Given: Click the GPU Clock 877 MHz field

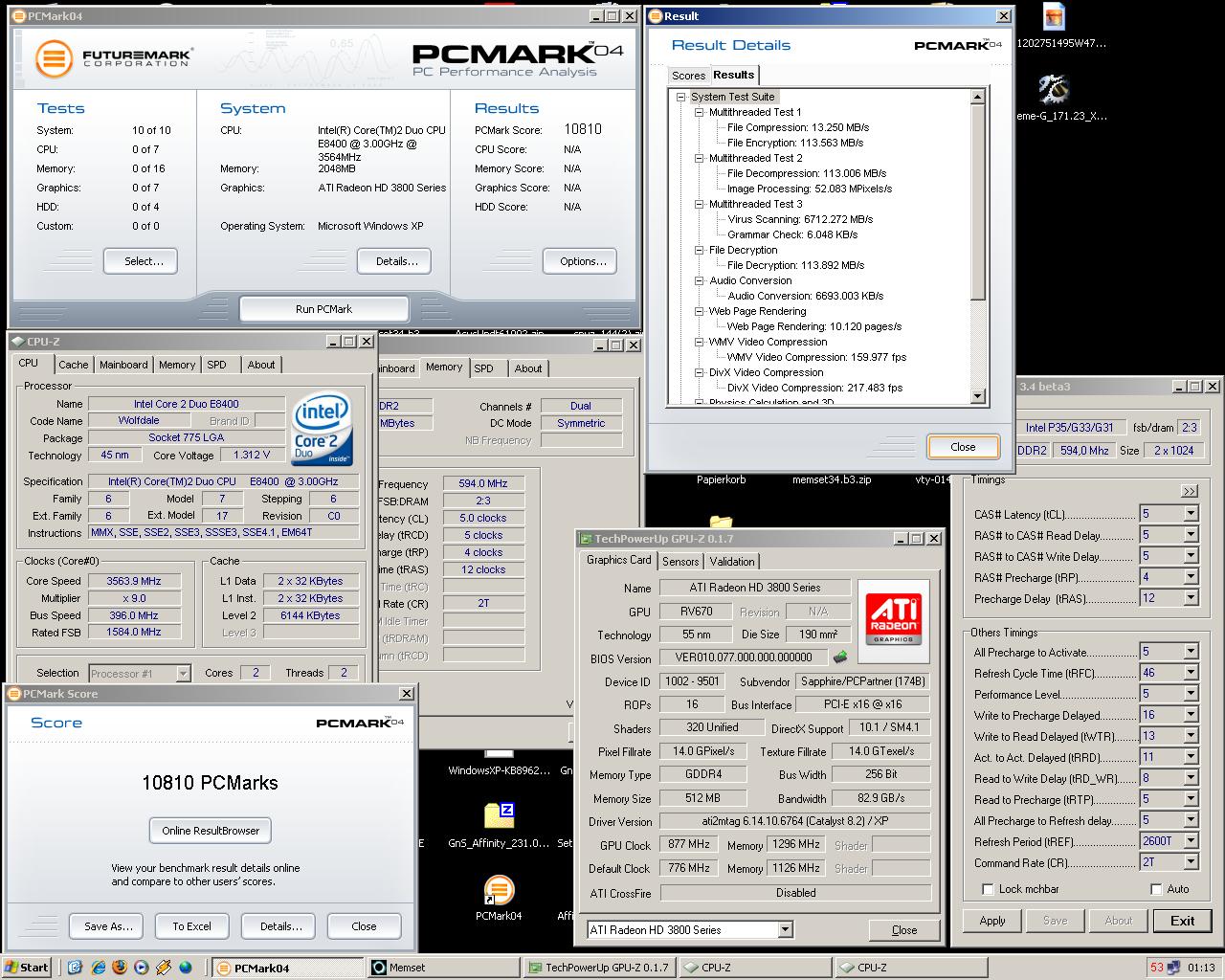Looking at the screenshot, I should point(689,845).
